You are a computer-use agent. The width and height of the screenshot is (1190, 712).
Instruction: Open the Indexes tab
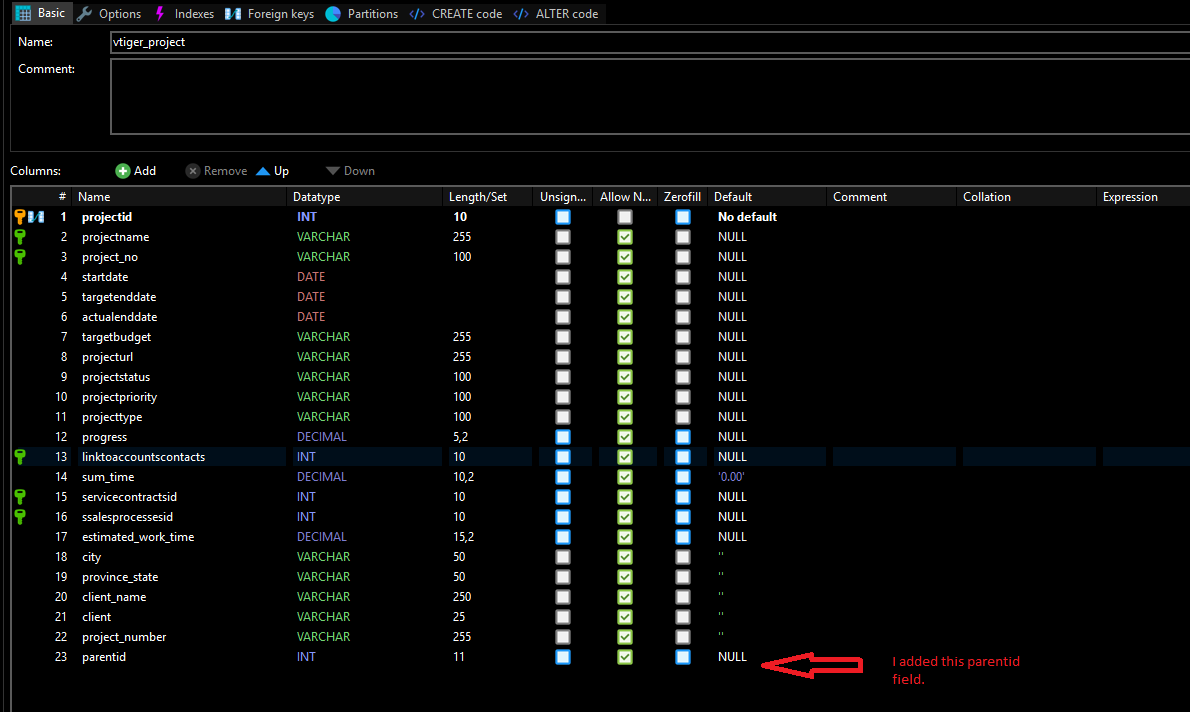184,14
